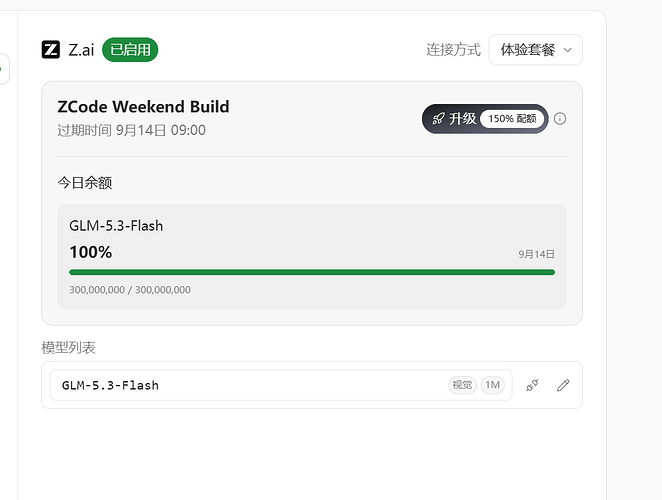Expand the dropdown chevron next to 体验套餐
This screenshot has width=662, height=500.
click(568, 50)
